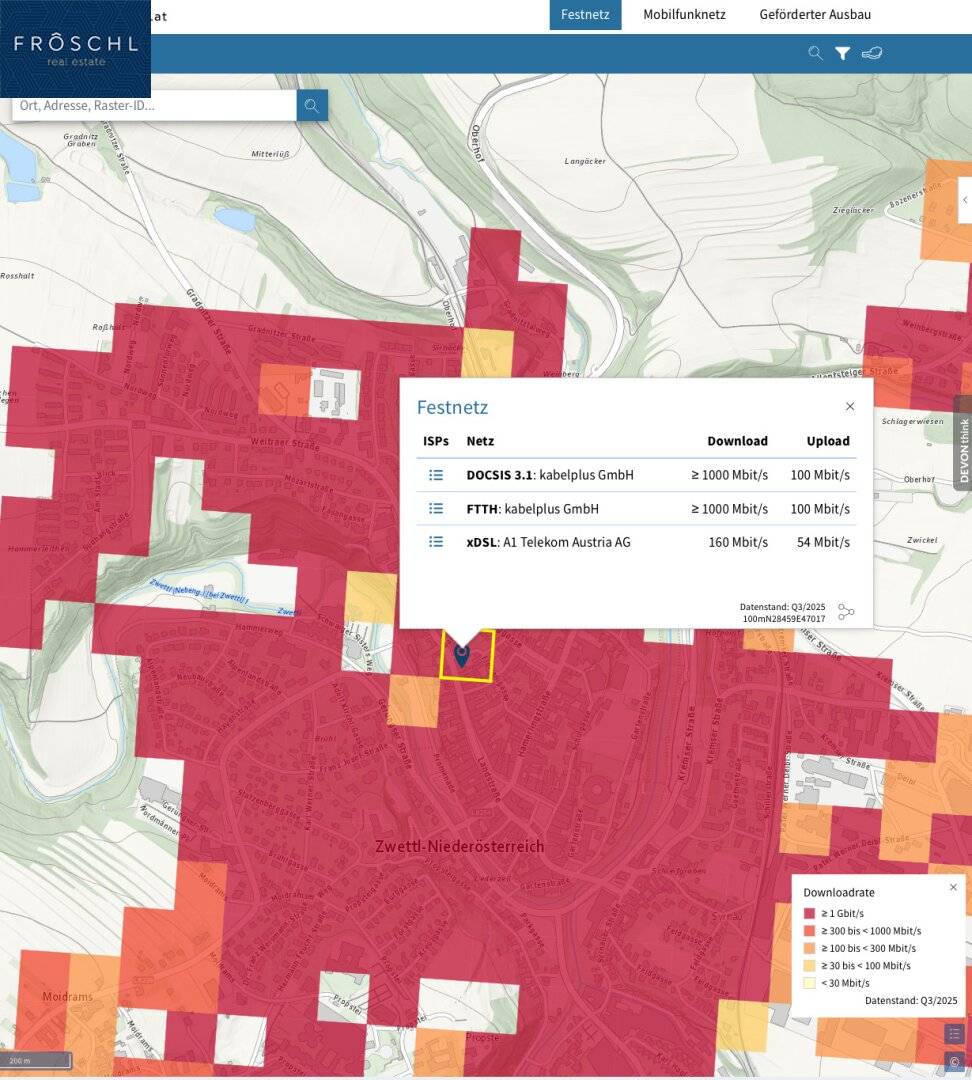Click the yellow highlighted raster cell
Screen dimensions: 972x1080
(467, 656)
